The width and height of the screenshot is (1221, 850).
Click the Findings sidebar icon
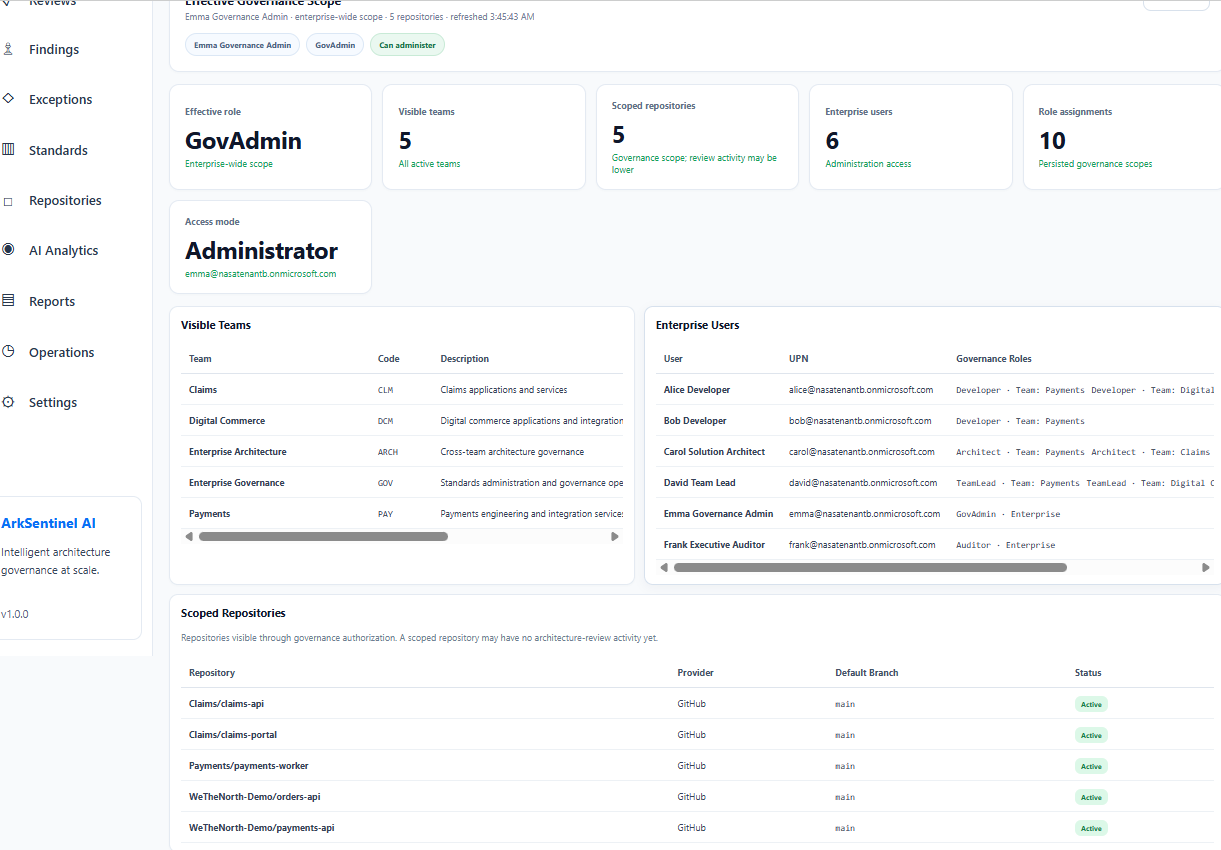tap(8, 49)
